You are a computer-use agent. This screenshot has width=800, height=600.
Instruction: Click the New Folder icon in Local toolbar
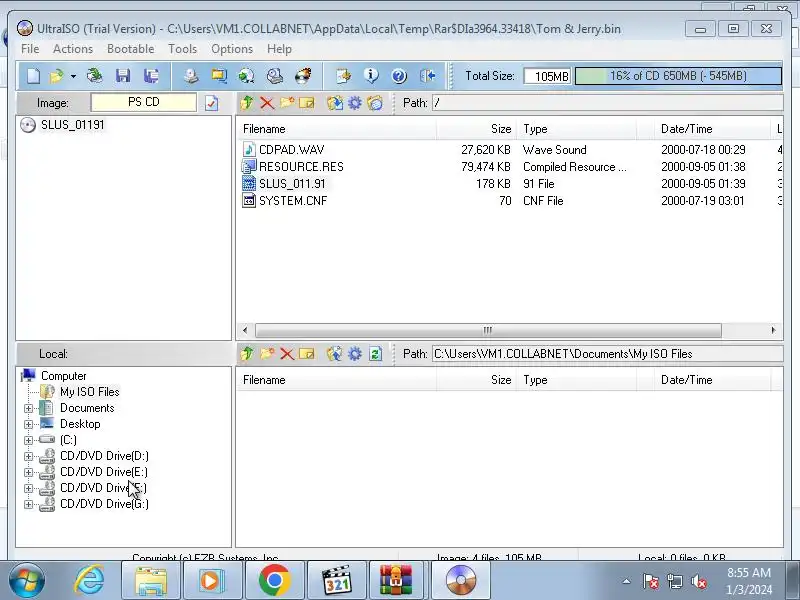pos(267,354)
